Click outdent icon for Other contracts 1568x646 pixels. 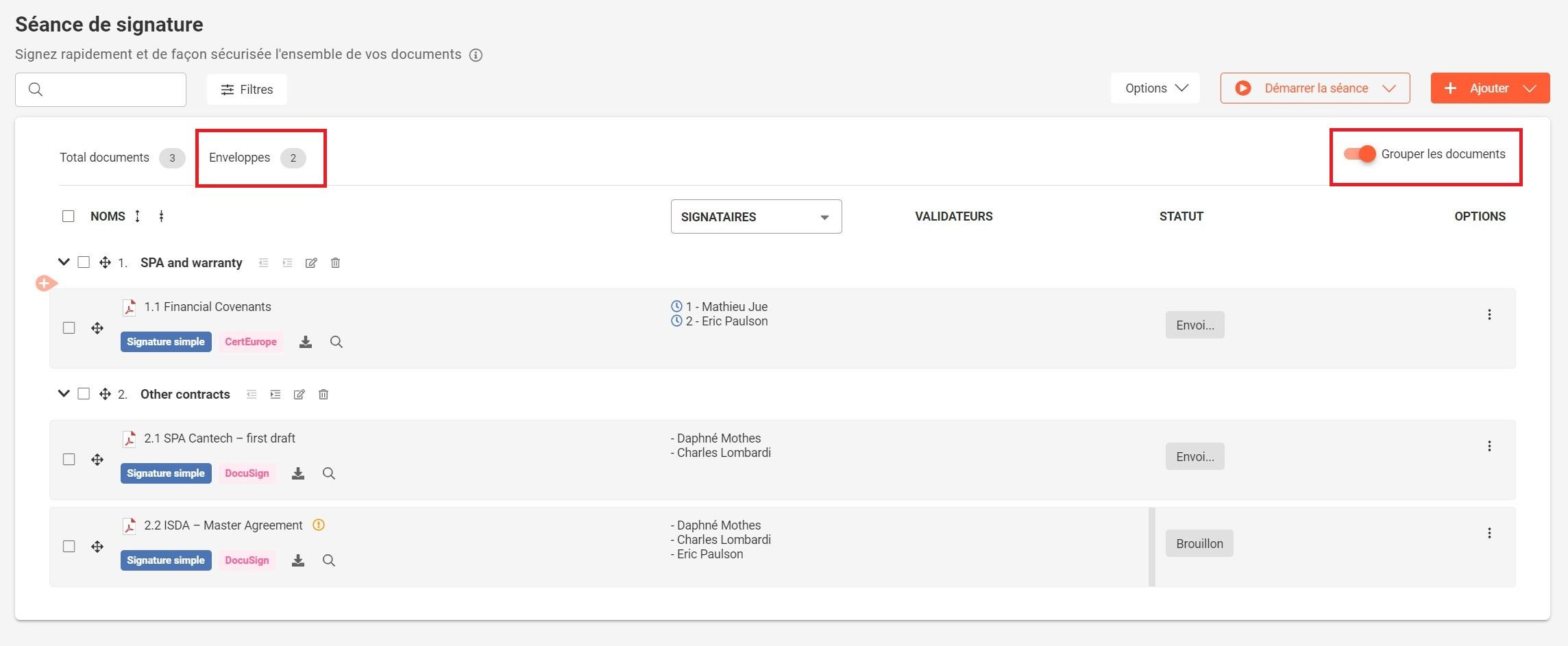(x=252, y=395)
